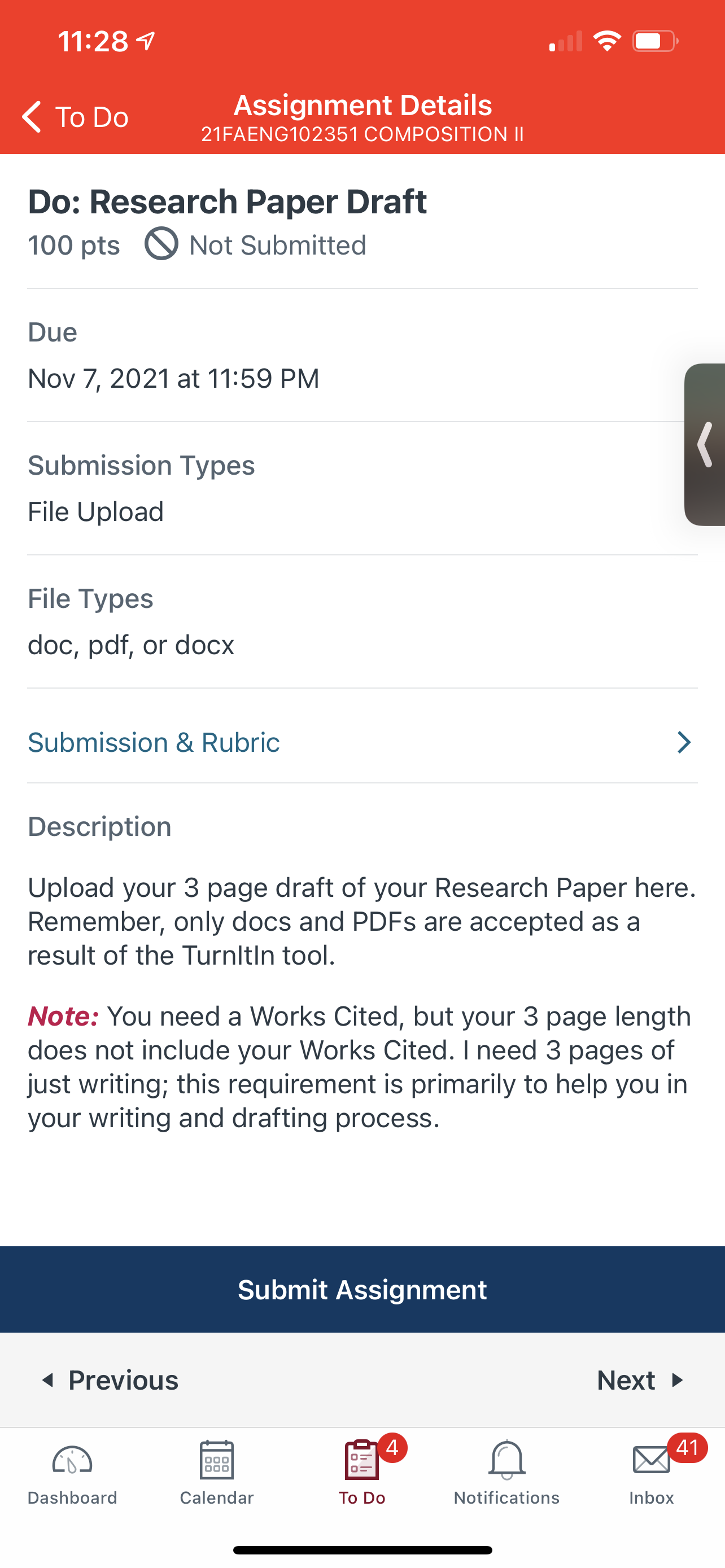Expand the side drawer handle on right edge
The image size is (725, 1568).
[x=705, y=444]
